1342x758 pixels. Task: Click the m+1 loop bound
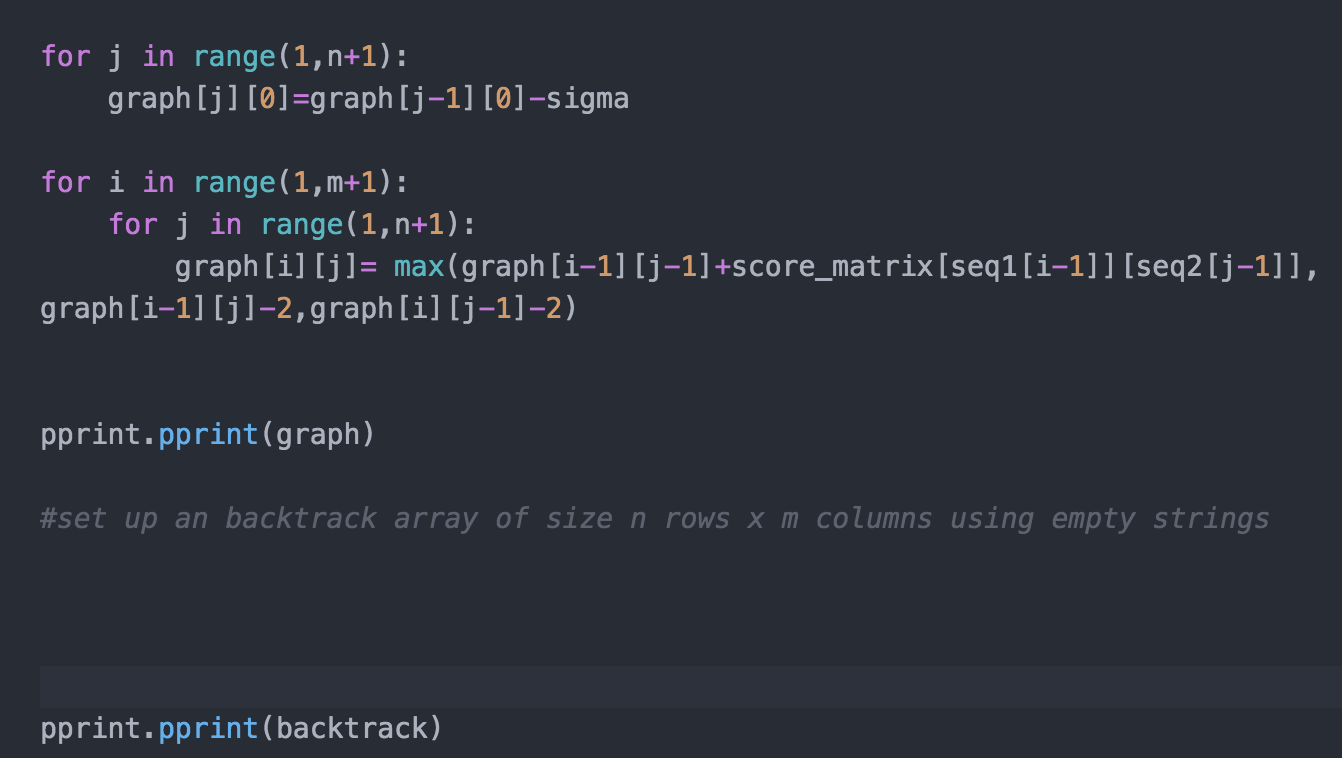(x=335, y=182)
